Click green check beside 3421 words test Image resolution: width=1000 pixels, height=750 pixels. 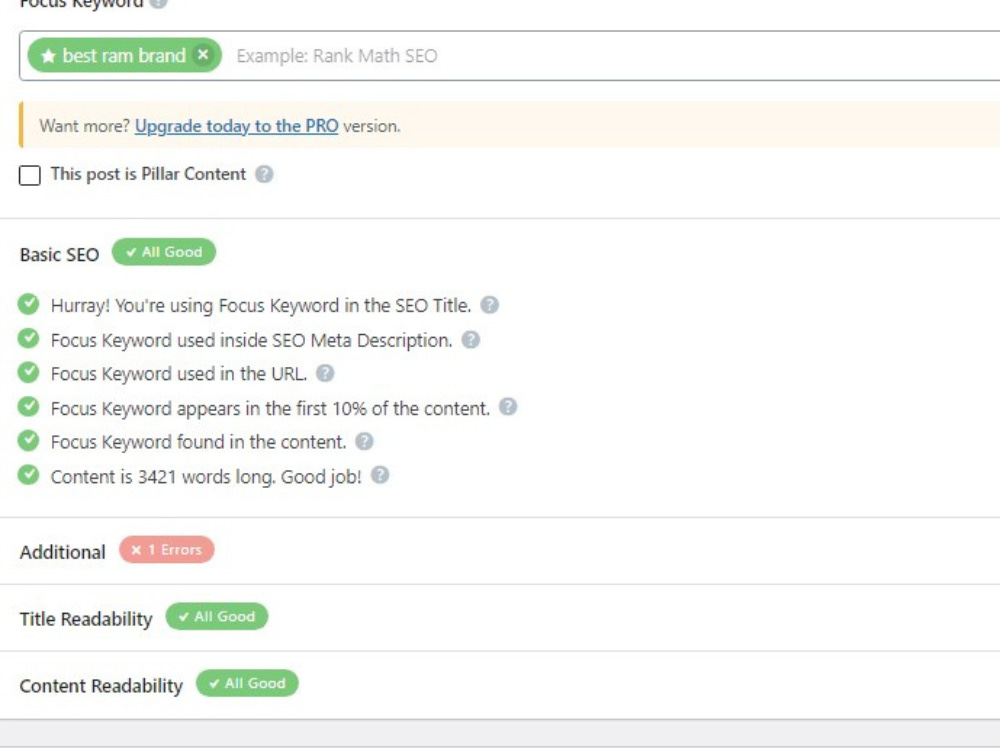pos(29,474)
